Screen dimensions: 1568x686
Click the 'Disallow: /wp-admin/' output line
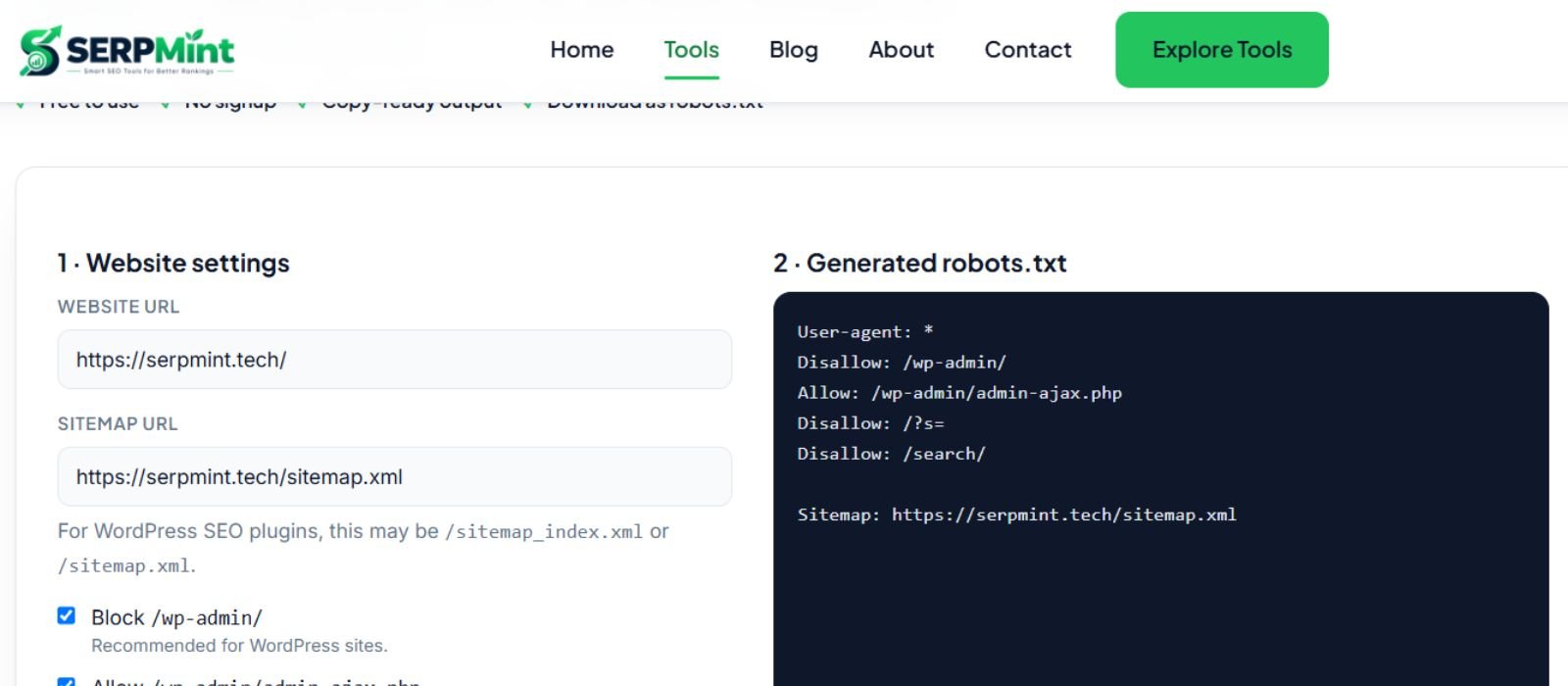(902, 363)
